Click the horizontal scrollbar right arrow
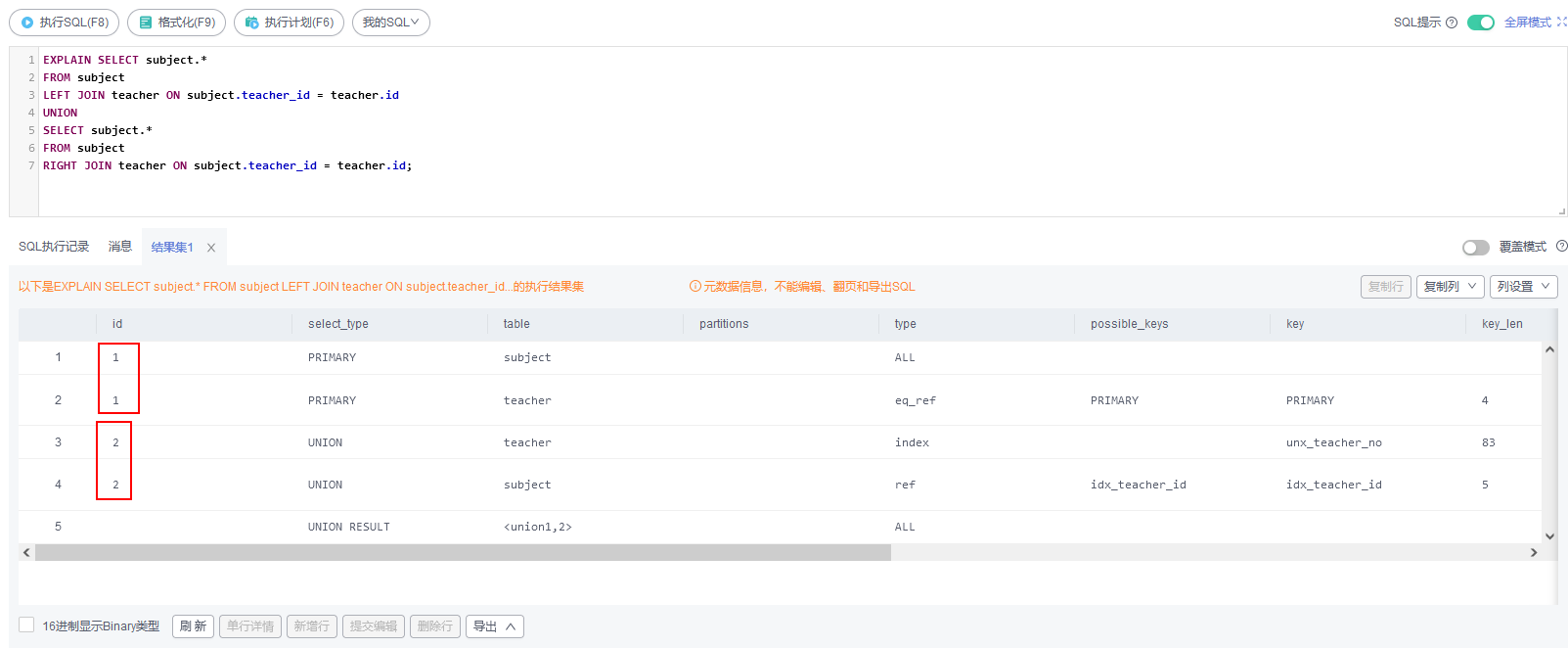The height and width of the screenshot is (648, 1568). [1534, 552]
